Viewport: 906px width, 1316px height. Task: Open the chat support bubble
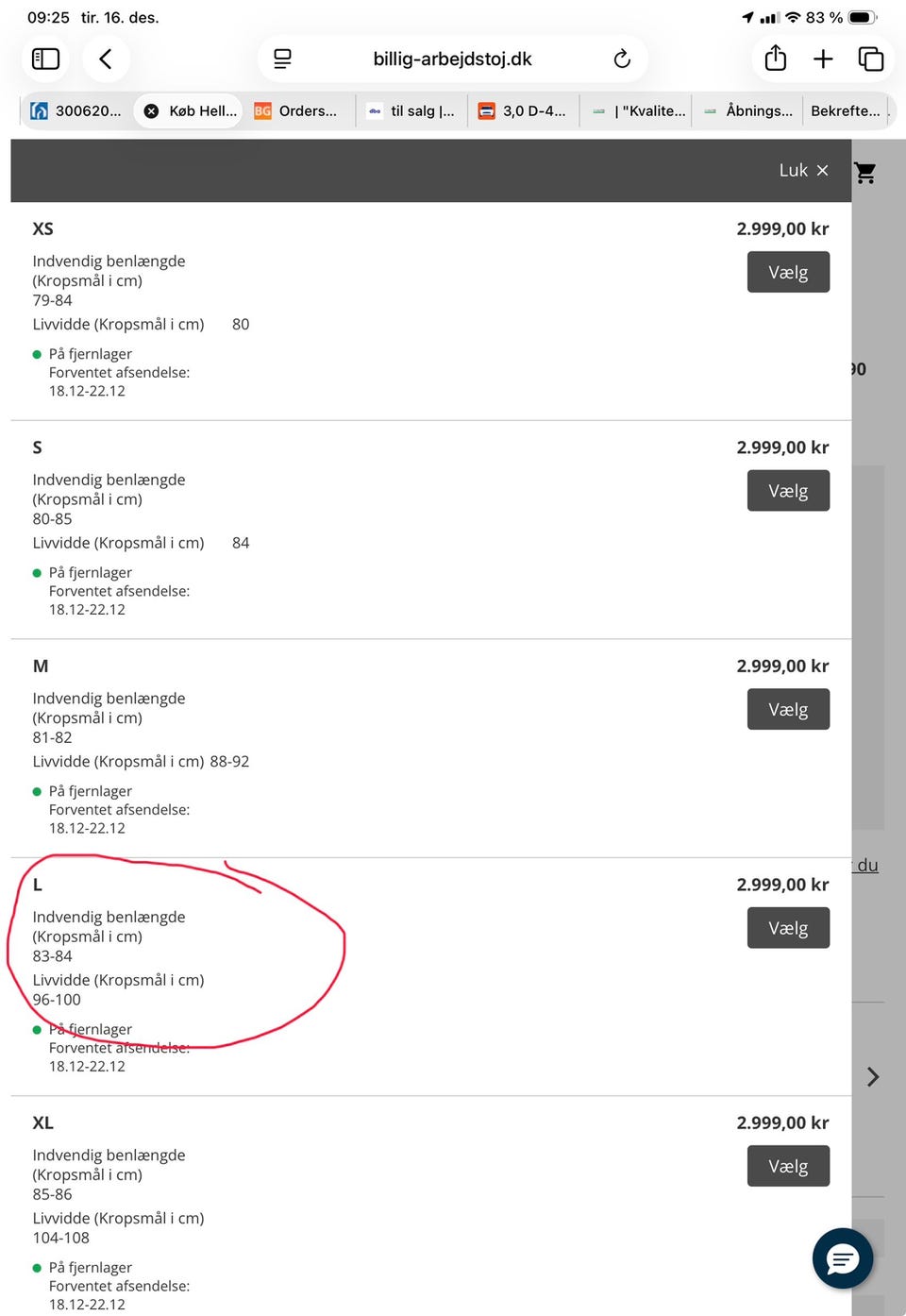pos(842,1258)
